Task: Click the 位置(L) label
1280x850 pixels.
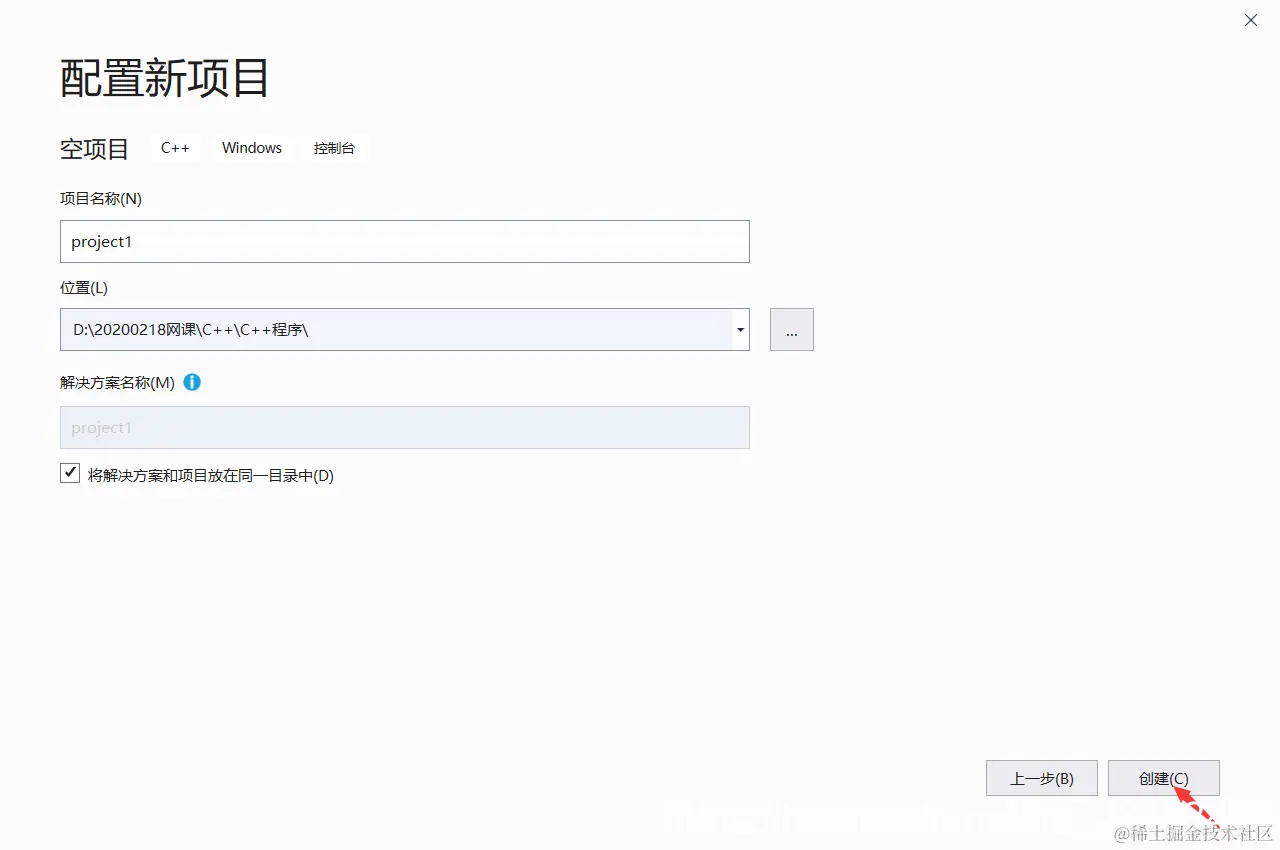Action: (x=84, y=288)
